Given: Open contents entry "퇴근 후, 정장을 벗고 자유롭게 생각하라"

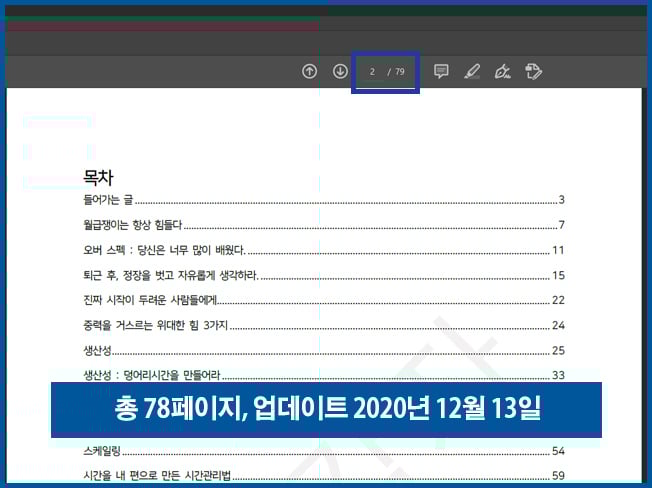Looking at the screenshot, I should tap(171, 275).
